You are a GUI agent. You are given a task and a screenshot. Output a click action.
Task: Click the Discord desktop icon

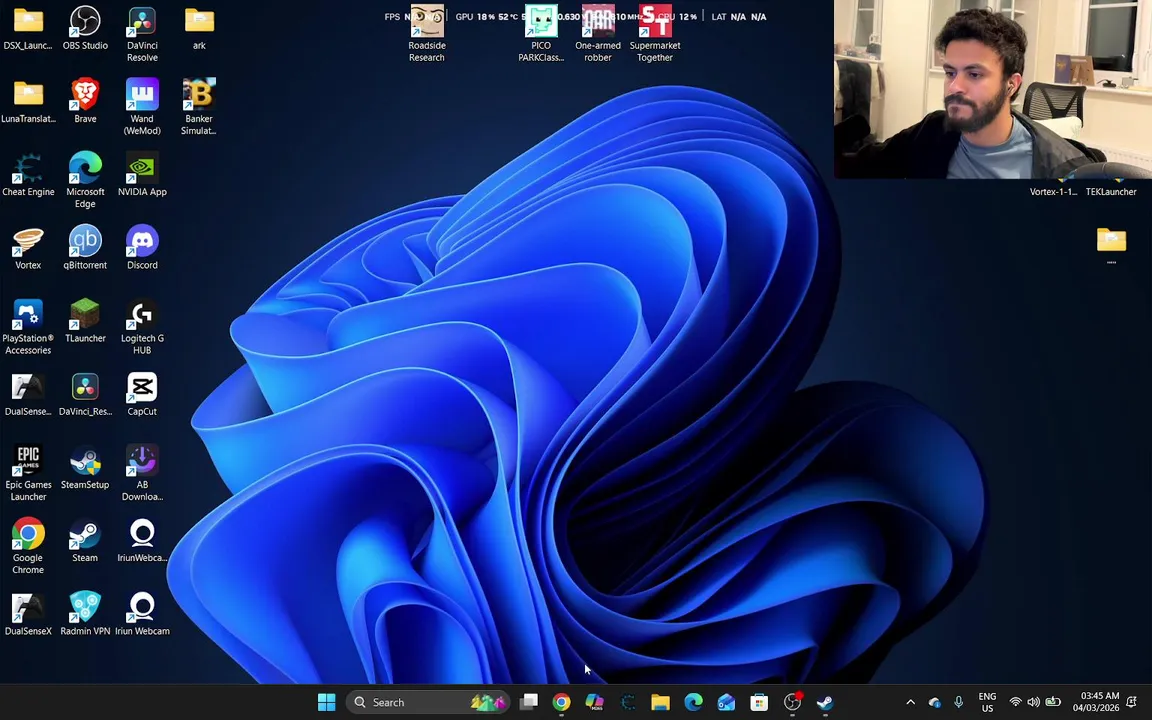click(x=142, y=248)
